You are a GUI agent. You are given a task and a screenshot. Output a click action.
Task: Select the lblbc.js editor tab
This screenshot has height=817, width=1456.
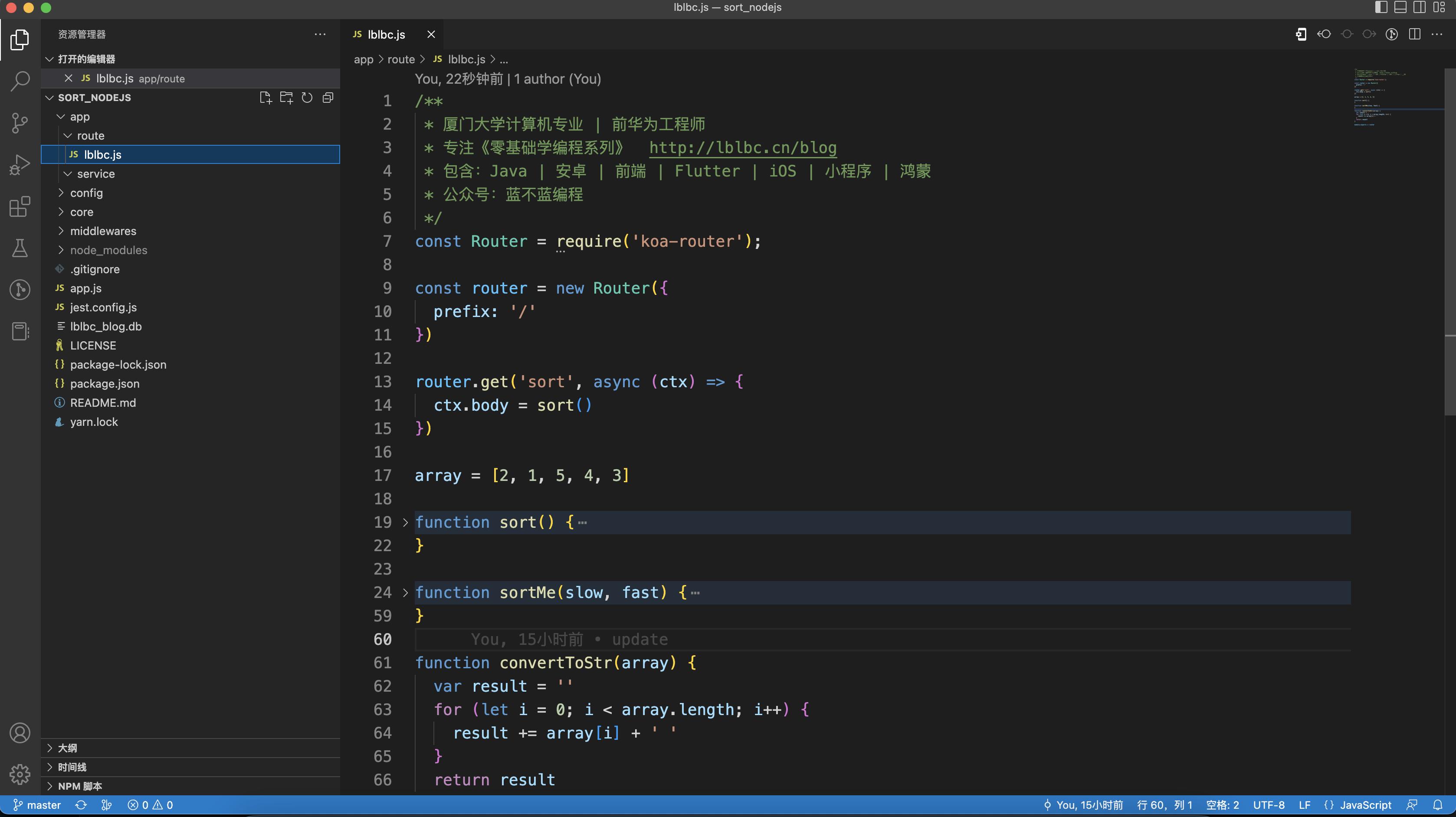386,34
